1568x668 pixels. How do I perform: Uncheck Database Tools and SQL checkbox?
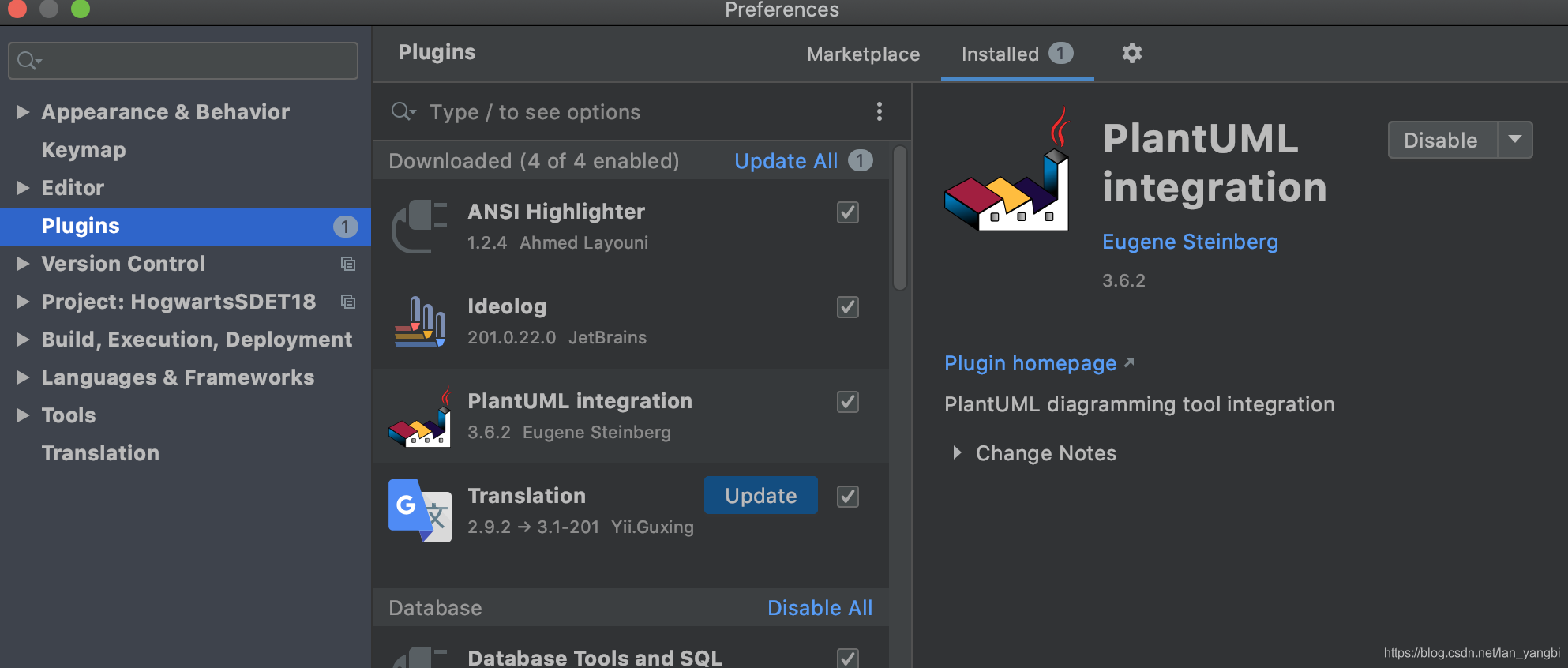(848, 658)
